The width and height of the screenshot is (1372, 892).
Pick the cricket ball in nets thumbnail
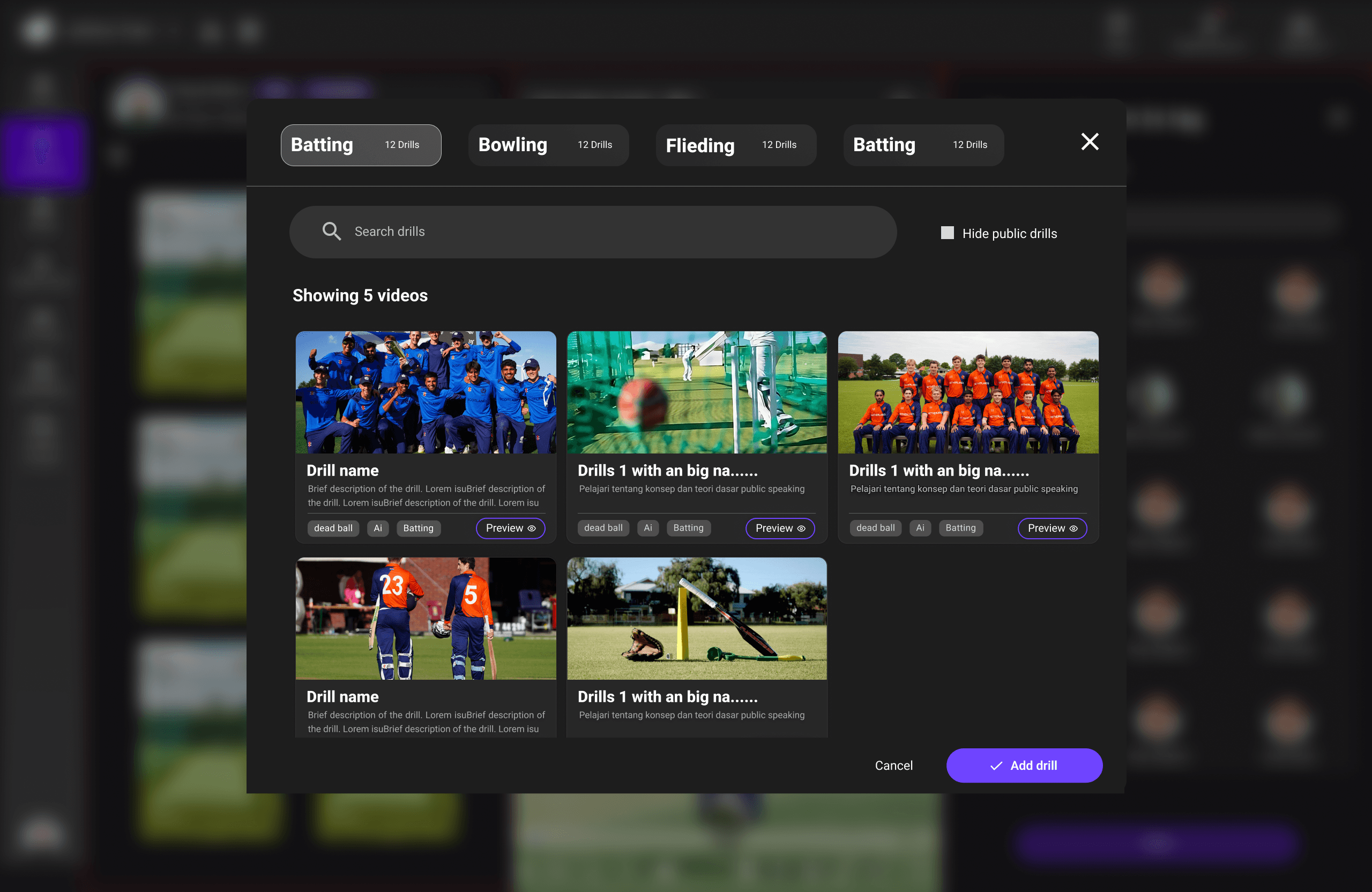(x=697, y=392)
